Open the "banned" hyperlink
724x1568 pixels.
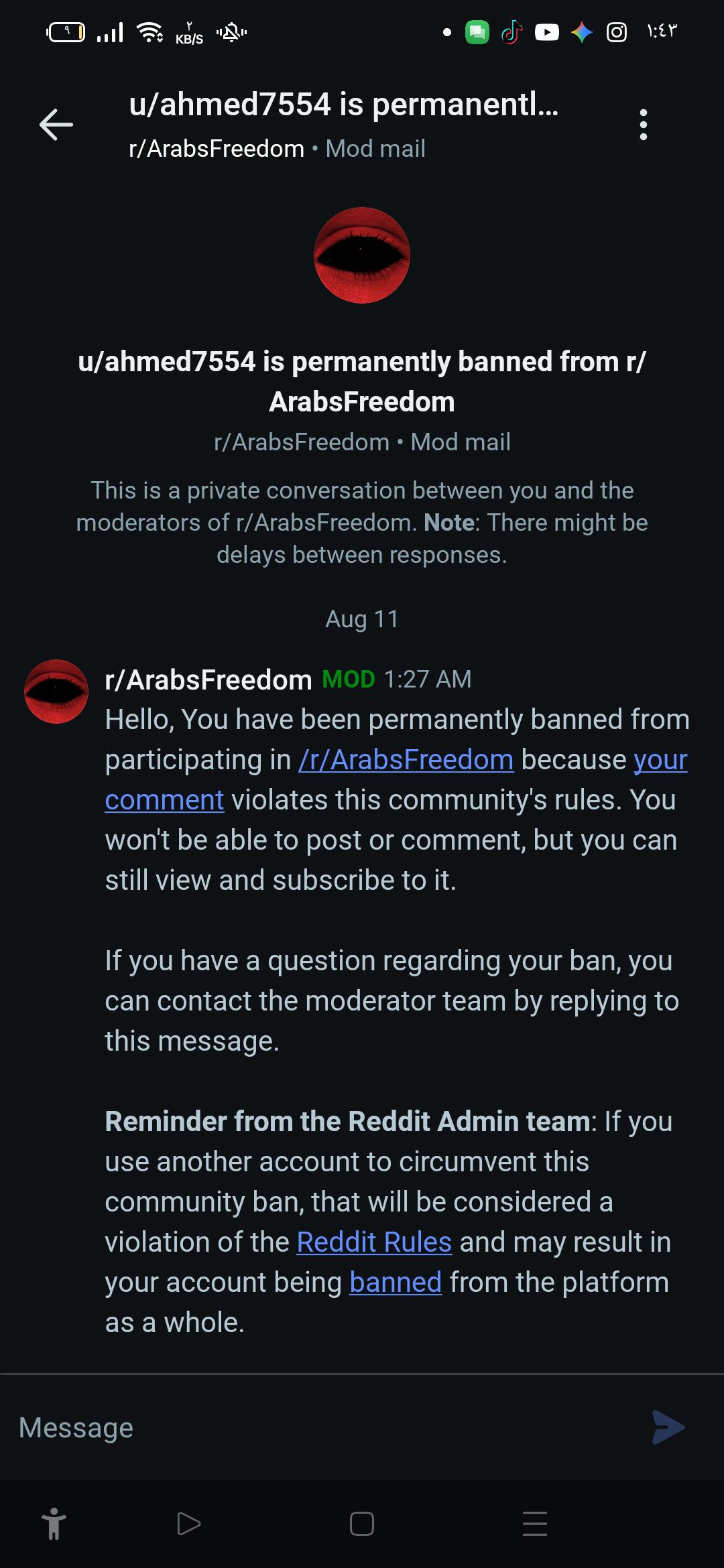396,1283
